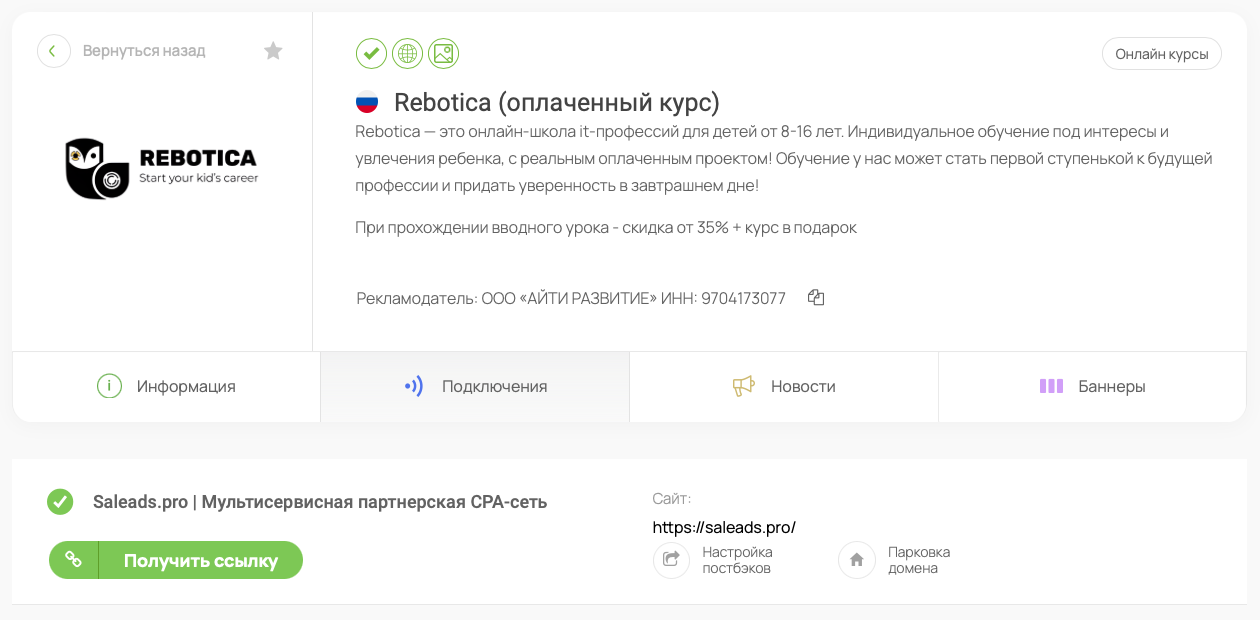This screenshot has height=620, width=1260.
Task: Click the back arrow circle icon
Action: pos(54,51)
